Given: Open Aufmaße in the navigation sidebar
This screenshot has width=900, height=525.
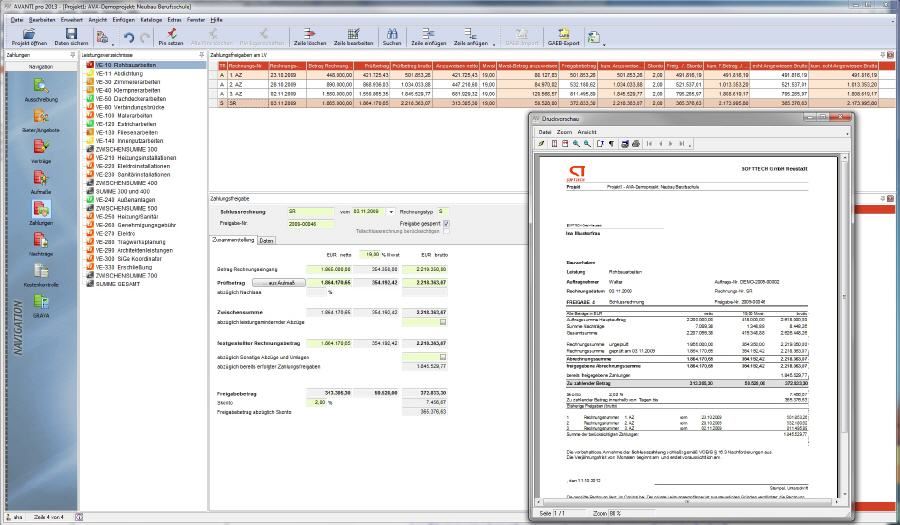Looking at the screenshot, I should click(x=41, y=182).
